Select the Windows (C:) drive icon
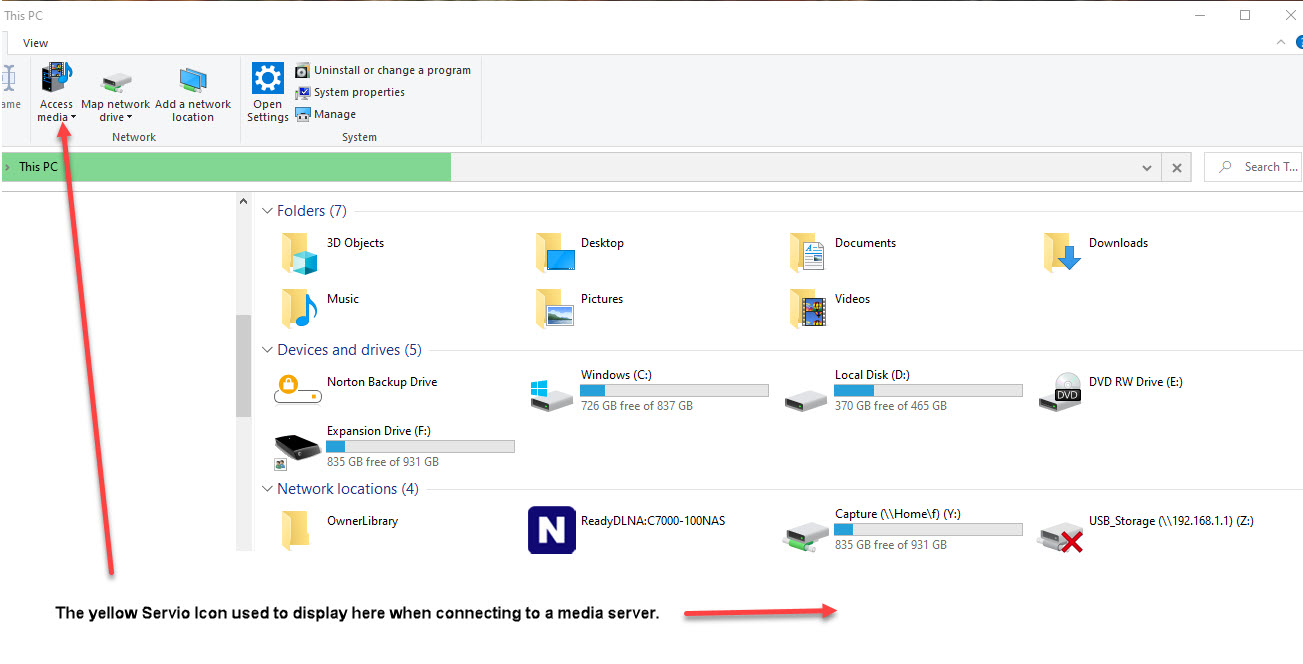The height and width of the screenshot is (664, 1303). [552, 392]
